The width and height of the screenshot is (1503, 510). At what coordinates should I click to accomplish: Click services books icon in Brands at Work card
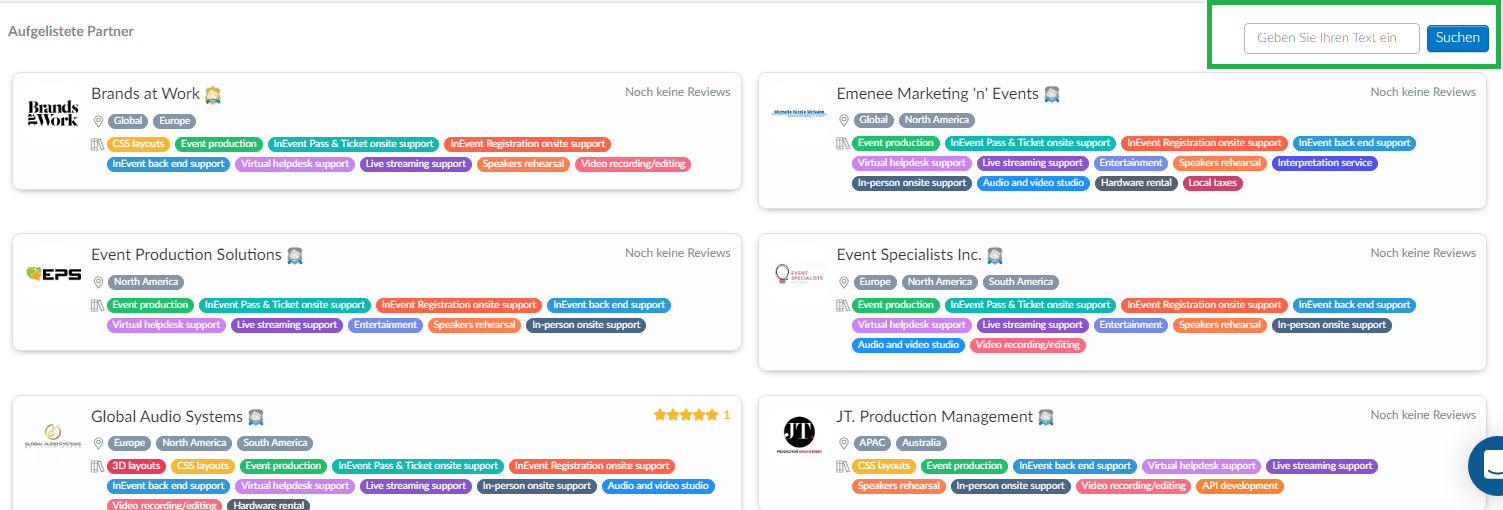98,144
